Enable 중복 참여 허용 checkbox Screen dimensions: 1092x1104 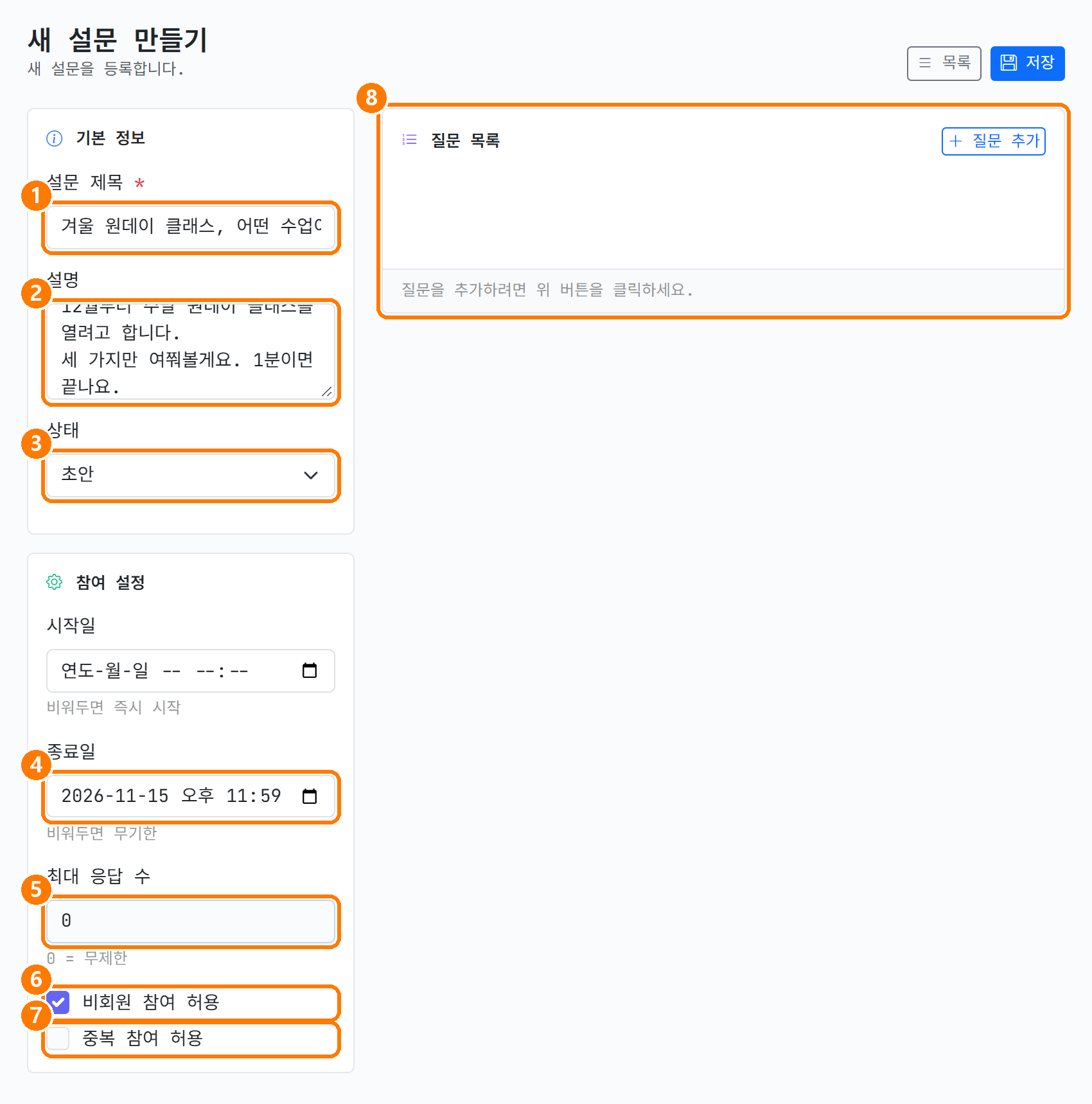(x=58, y=1038)
